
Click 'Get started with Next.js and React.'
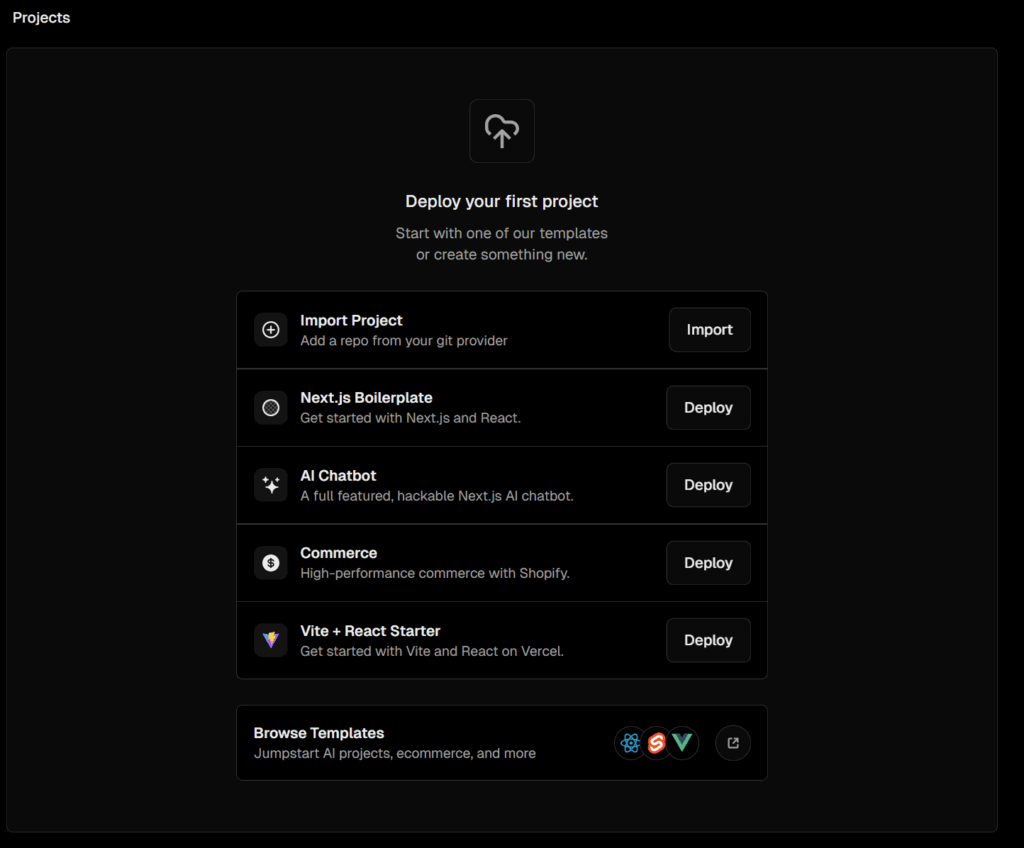pyautogui.click(x=410, y=418)
